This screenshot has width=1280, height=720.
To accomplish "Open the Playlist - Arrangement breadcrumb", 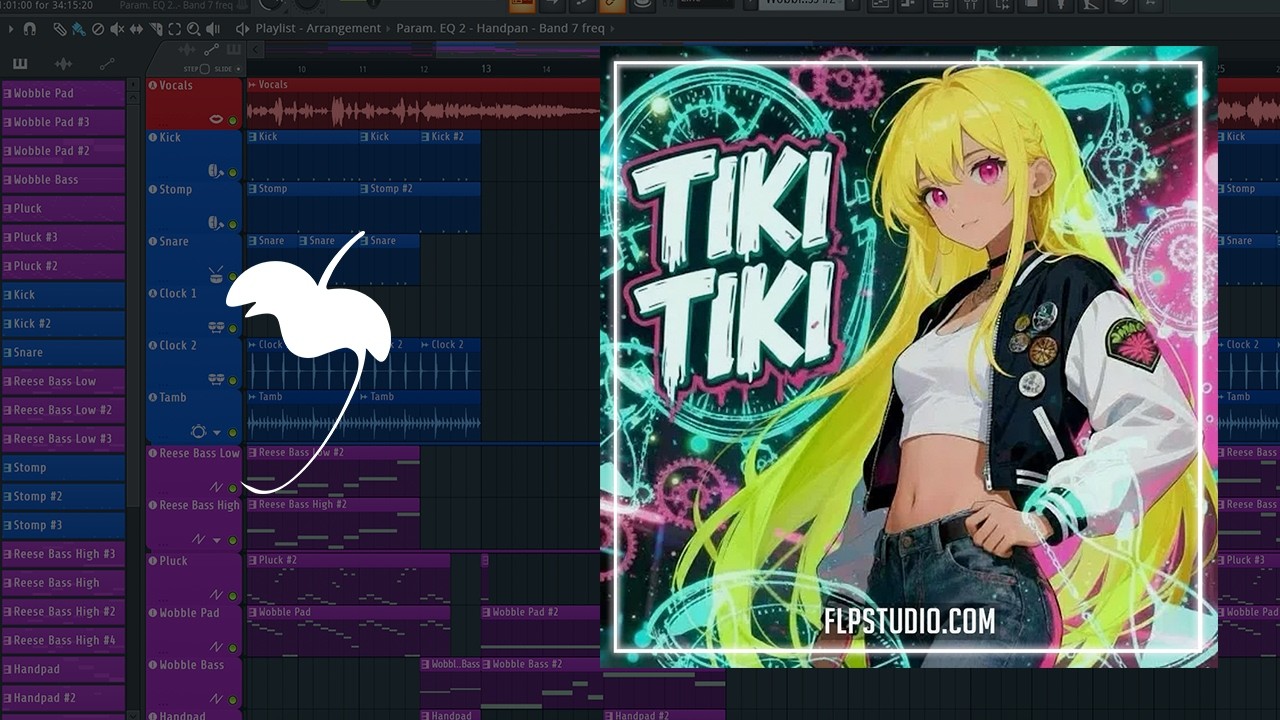I will click(318, 28).
